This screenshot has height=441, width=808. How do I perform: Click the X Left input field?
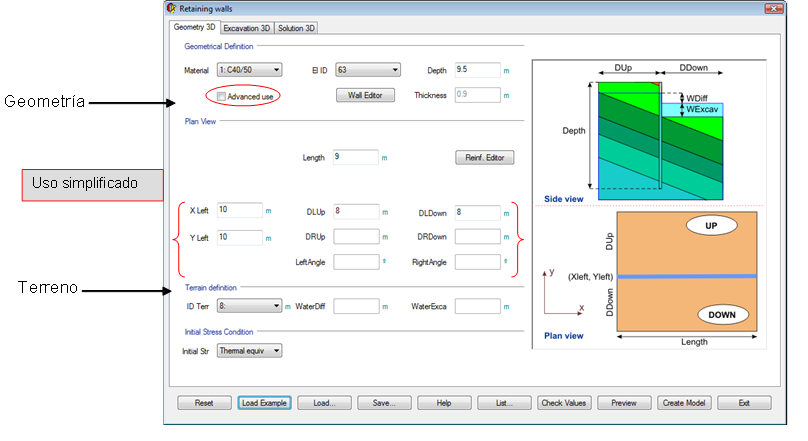(240, 210)
